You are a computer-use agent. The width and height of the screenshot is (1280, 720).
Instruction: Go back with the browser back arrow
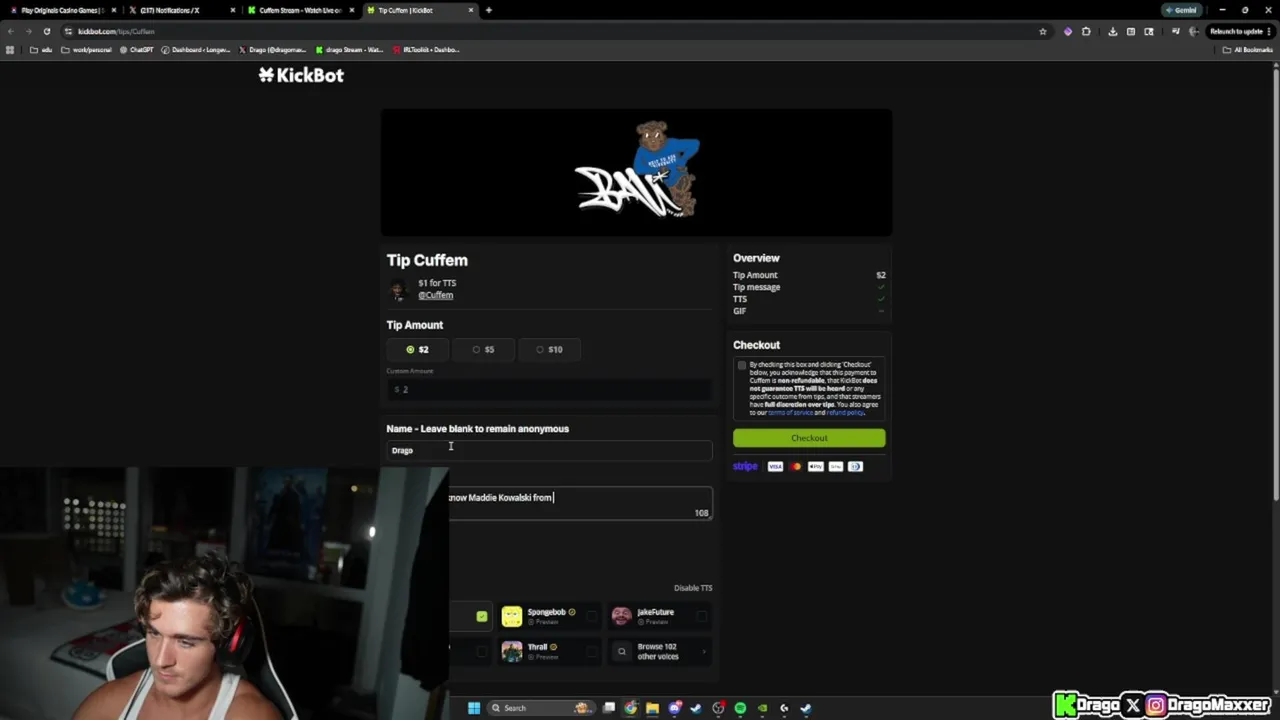[x=11, y=31]
